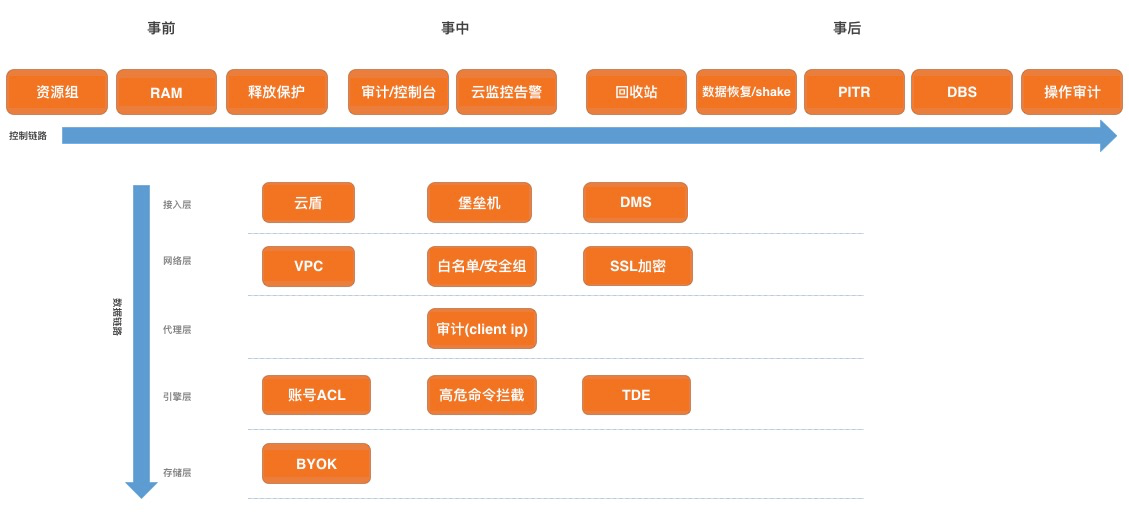Click the 白名单/安全组 box
This screenshot has width=1129, height=514.
pyautogui.click(x=481, y=266)
